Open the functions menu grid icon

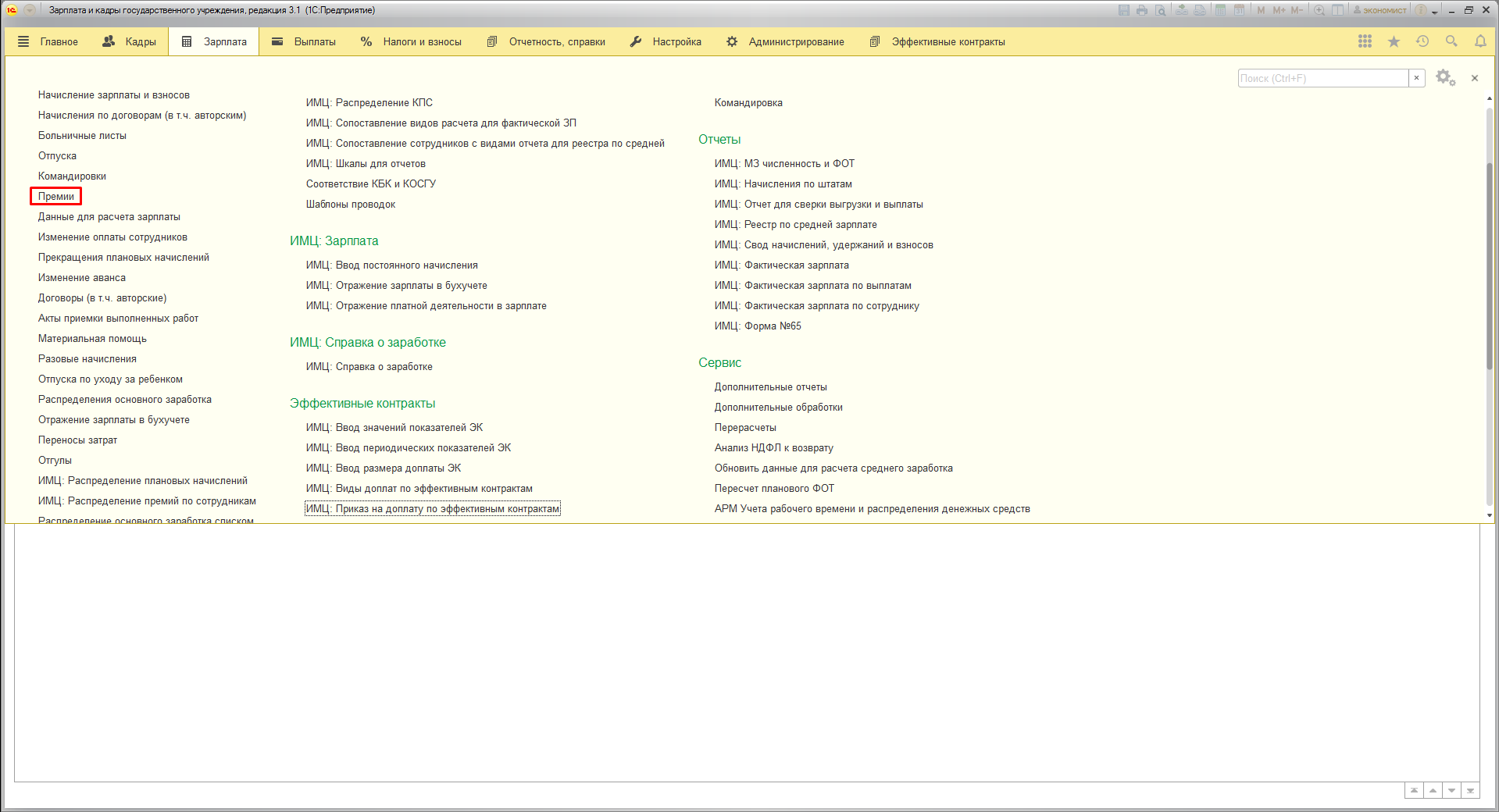click(x=1365, y=42)
